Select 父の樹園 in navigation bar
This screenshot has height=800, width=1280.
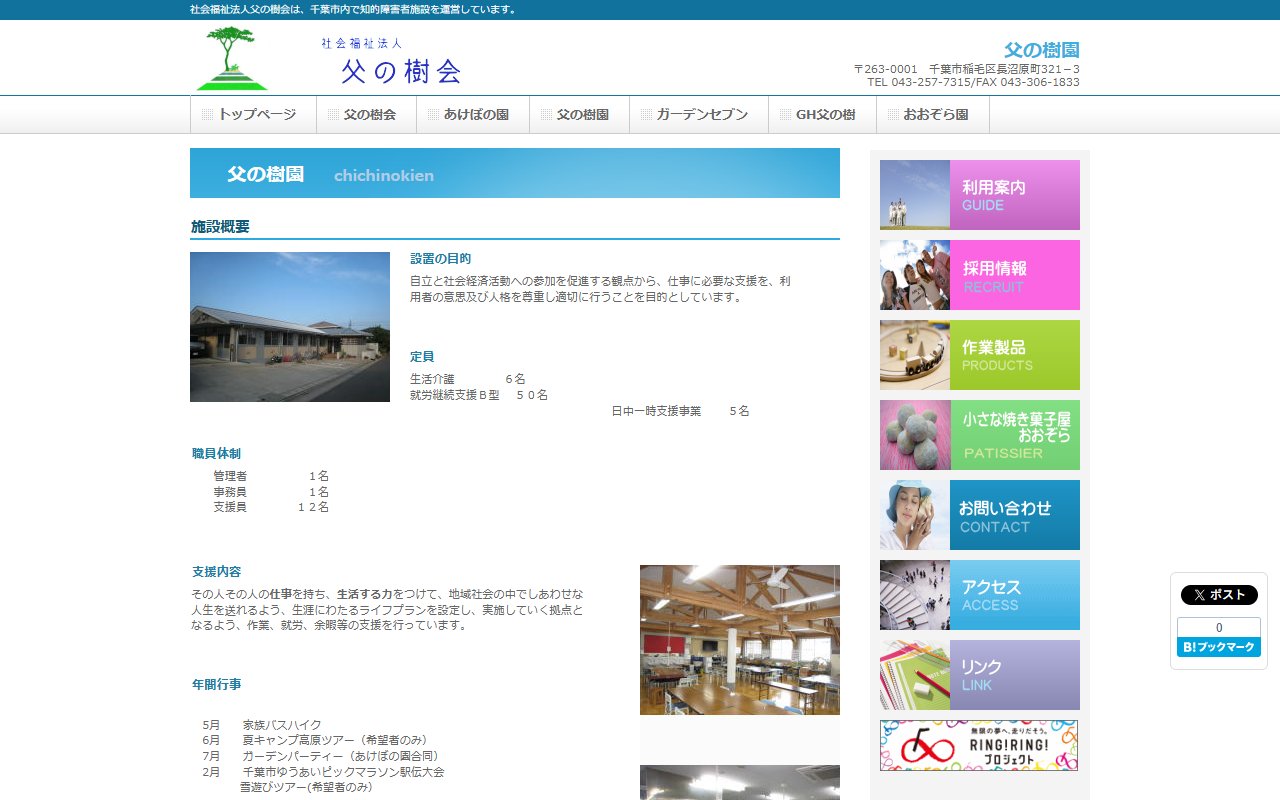pos(579,115)
